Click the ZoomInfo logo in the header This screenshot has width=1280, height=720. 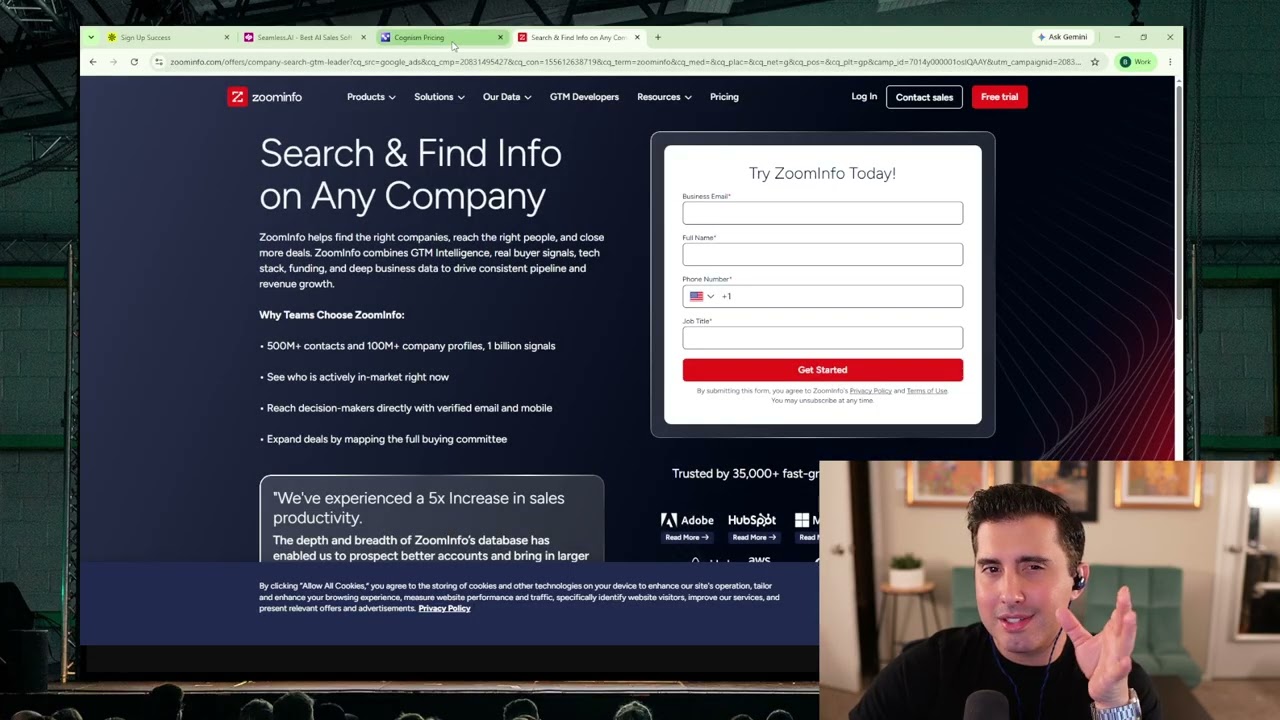[265, 97]
